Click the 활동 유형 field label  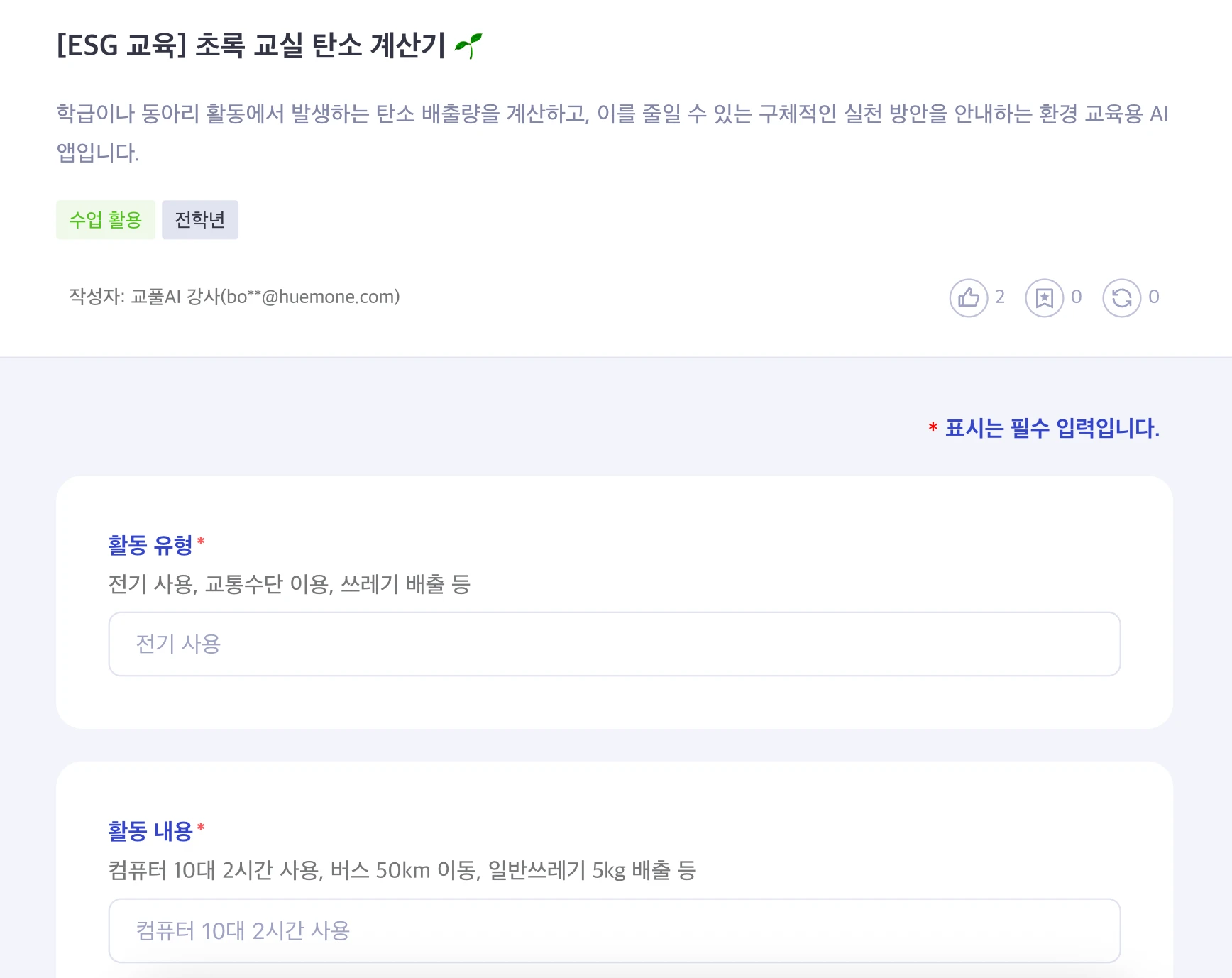pyautogui.click(x=150, y=545)
